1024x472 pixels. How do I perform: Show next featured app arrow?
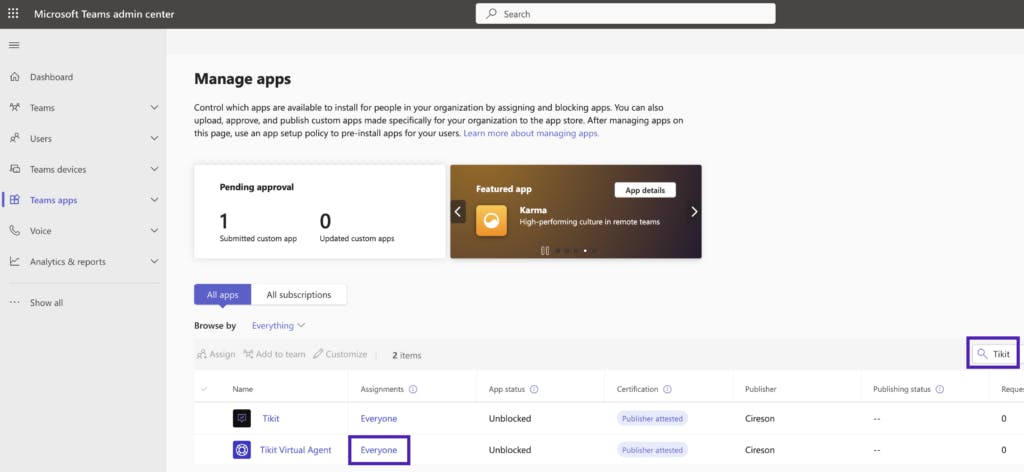click(694, 212)
